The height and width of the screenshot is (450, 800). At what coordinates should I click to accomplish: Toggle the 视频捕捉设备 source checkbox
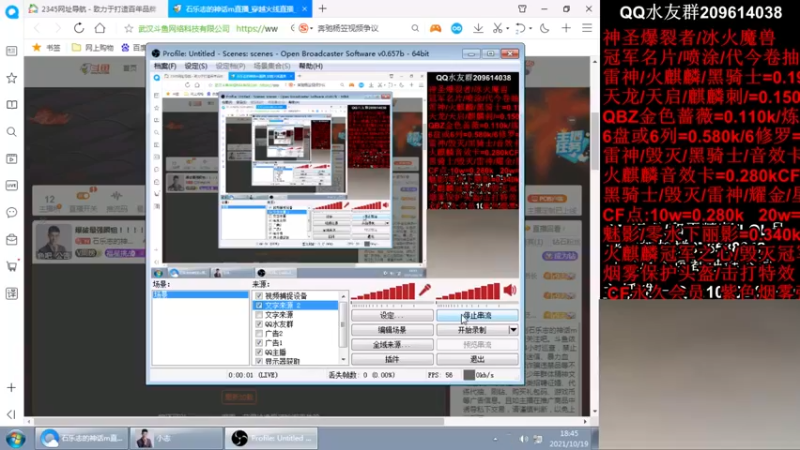click(259, 296)
